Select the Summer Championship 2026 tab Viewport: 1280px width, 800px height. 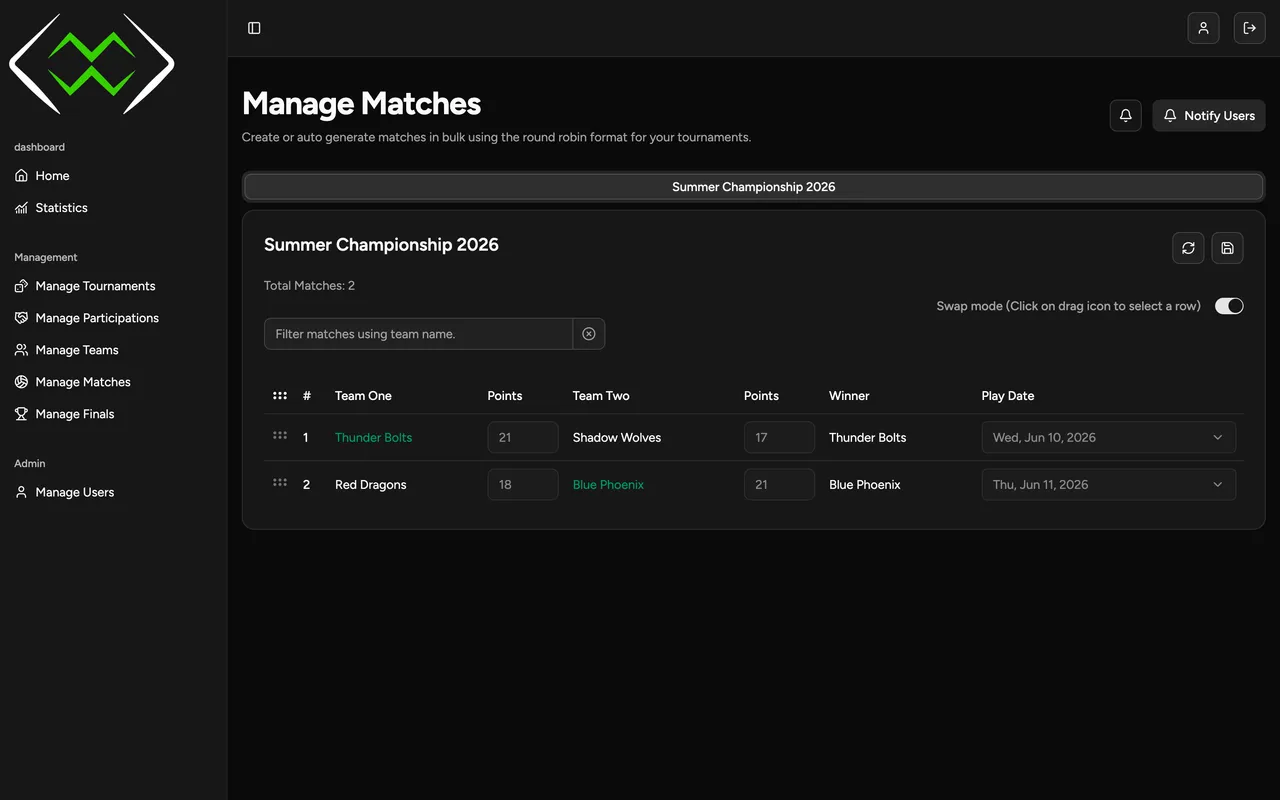click(x=754, y=187)
